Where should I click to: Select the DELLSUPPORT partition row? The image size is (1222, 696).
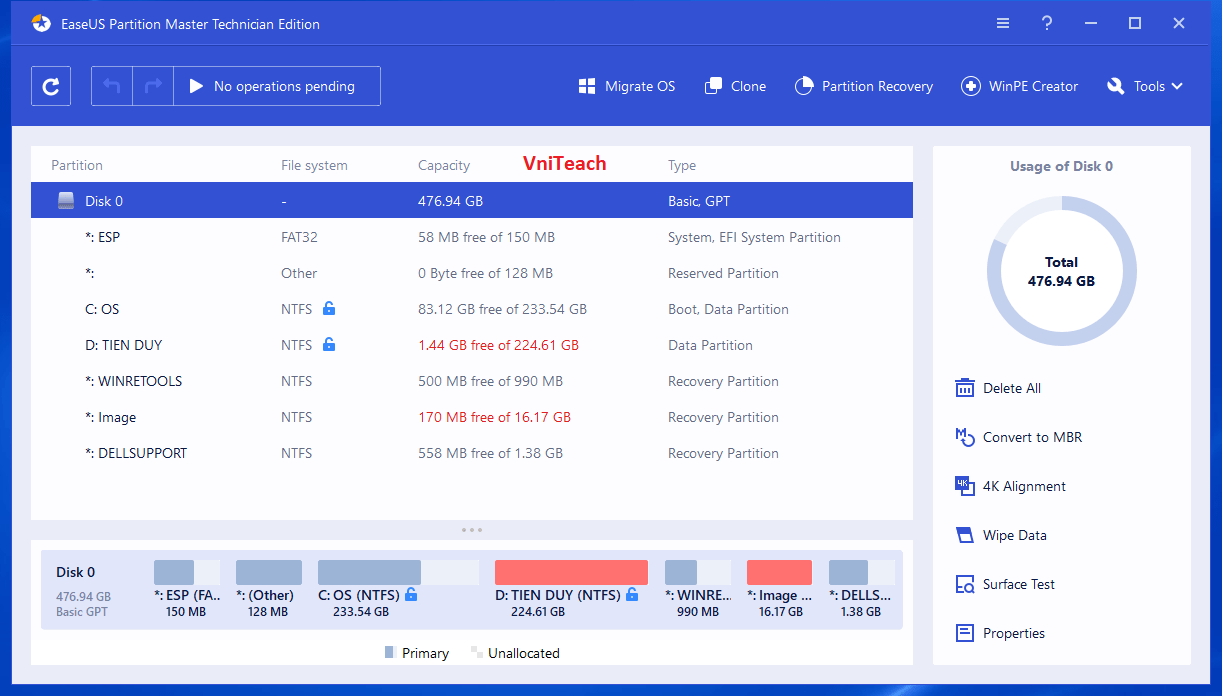tap(472, 453)
